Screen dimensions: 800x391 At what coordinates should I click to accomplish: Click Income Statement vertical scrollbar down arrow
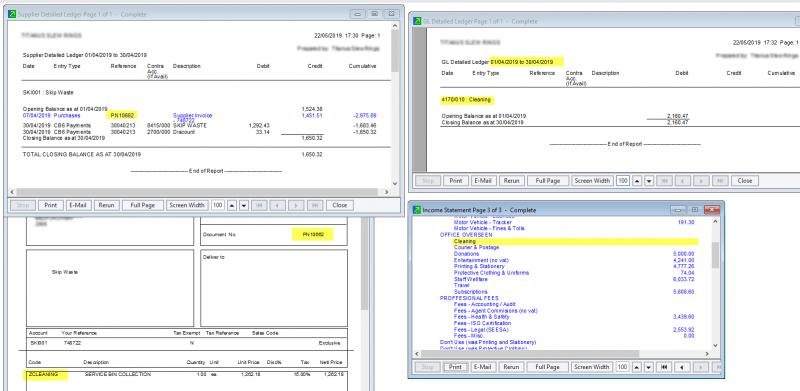[x=715, y=345]
